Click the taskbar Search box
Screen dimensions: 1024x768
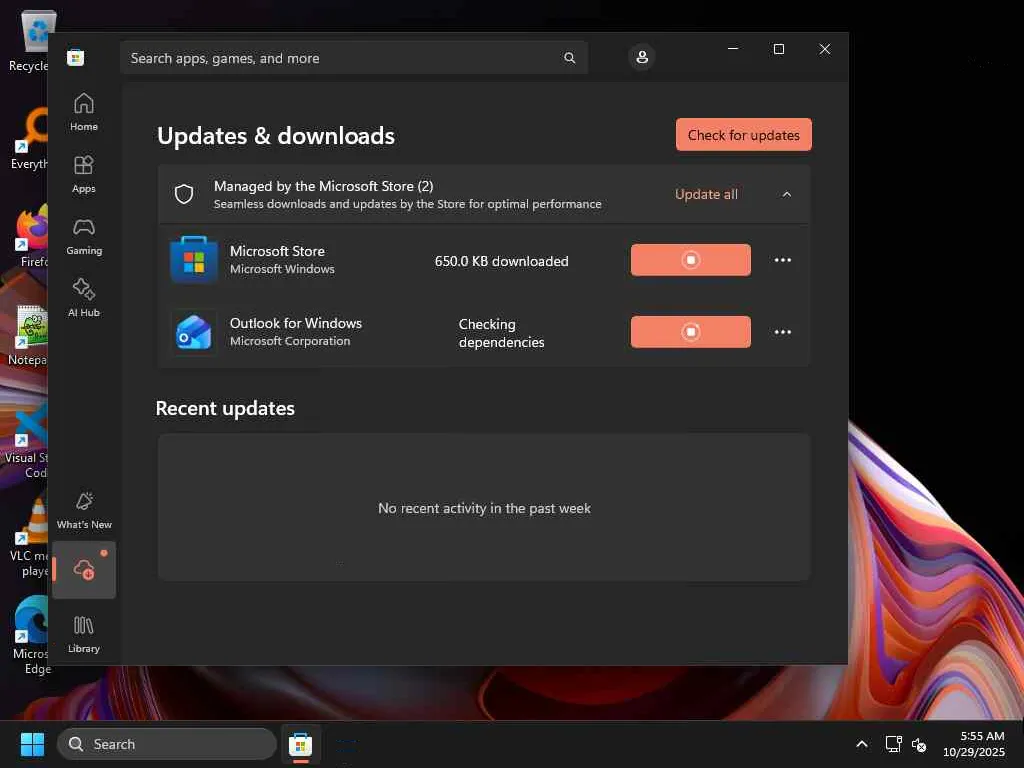point(167,744)
